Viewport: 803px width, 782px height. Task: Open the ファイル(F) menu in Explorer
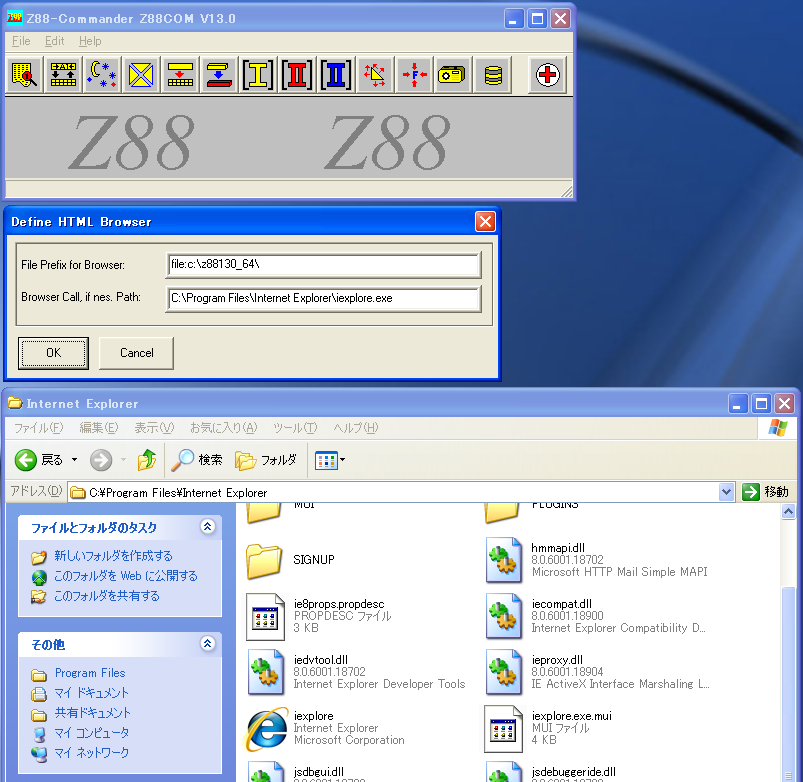point(38,428)
